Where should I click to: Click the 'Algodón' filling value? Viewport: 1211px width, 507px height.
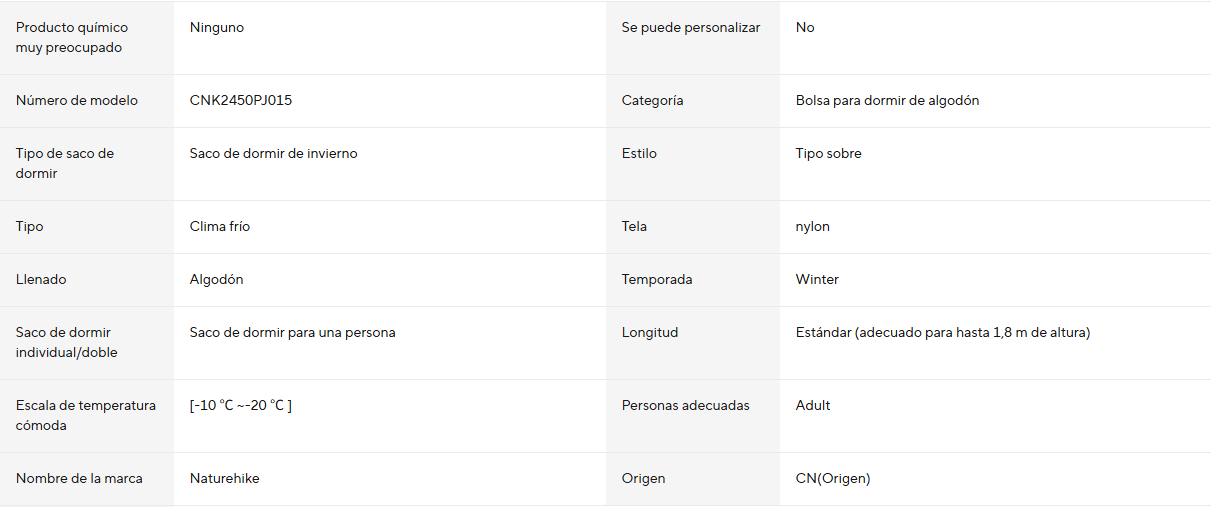coord(216,279)
